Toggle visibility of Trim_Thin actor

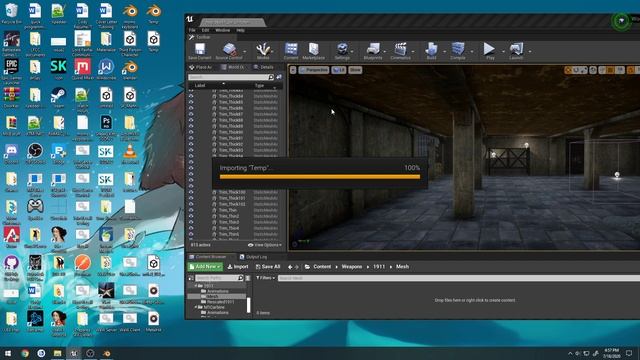coord(191,210)
